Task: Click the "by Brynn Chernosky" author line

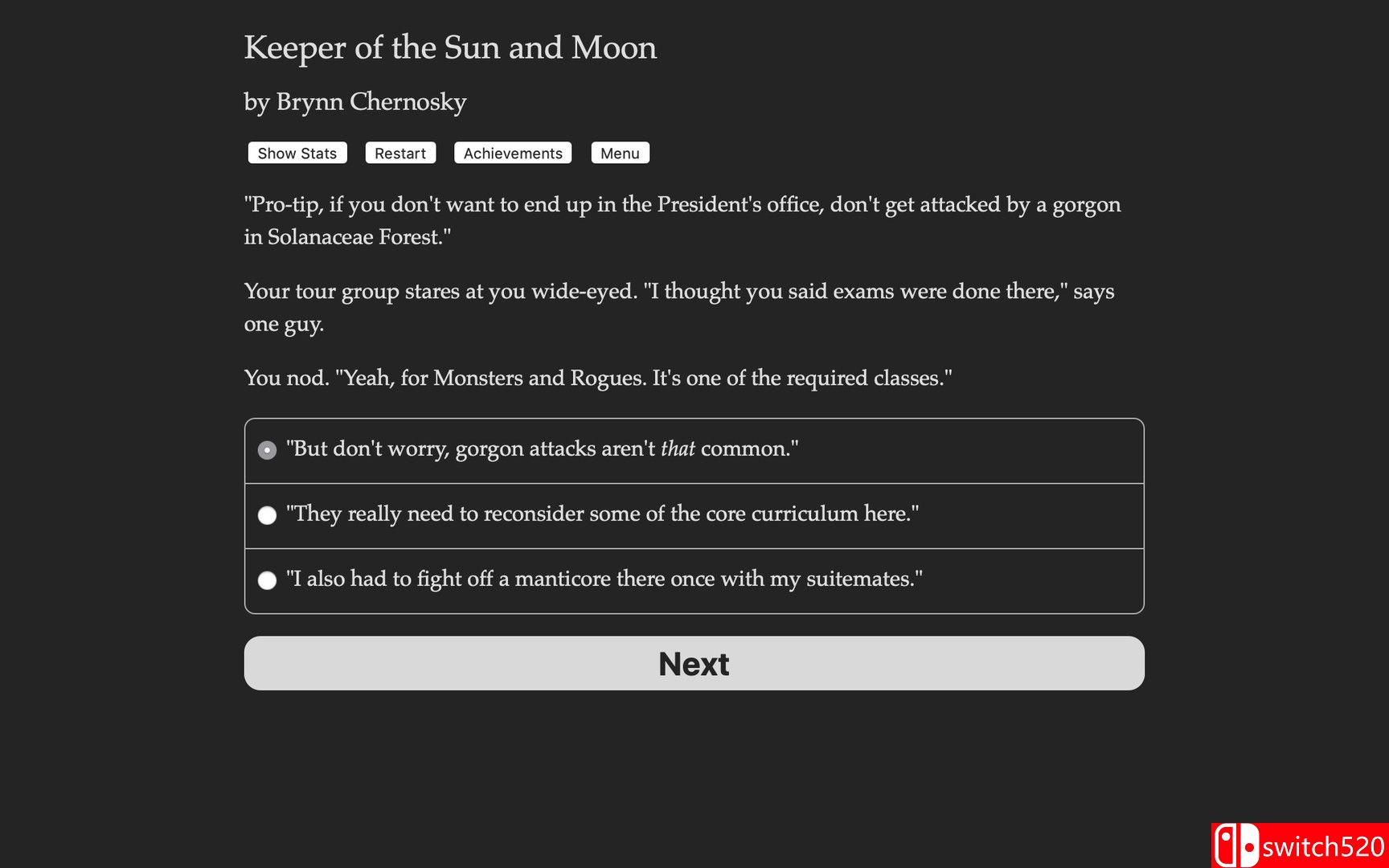Action: (x=355, y=102)
